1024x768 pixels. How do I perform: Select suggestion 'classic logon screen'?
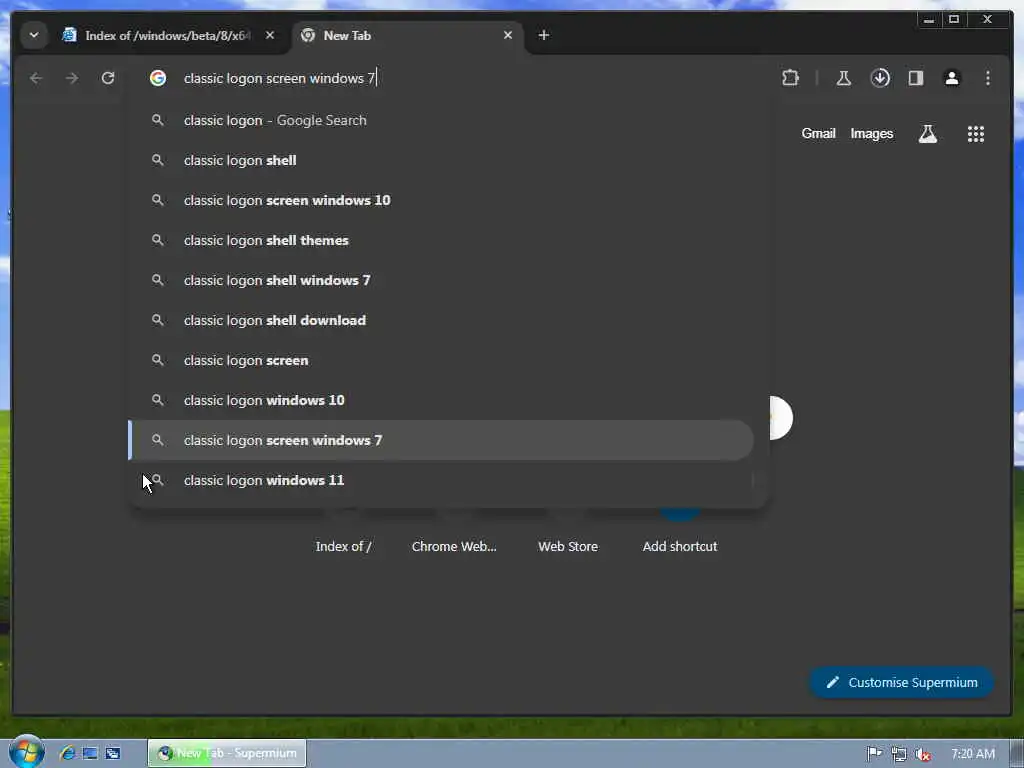pos(441,360)
